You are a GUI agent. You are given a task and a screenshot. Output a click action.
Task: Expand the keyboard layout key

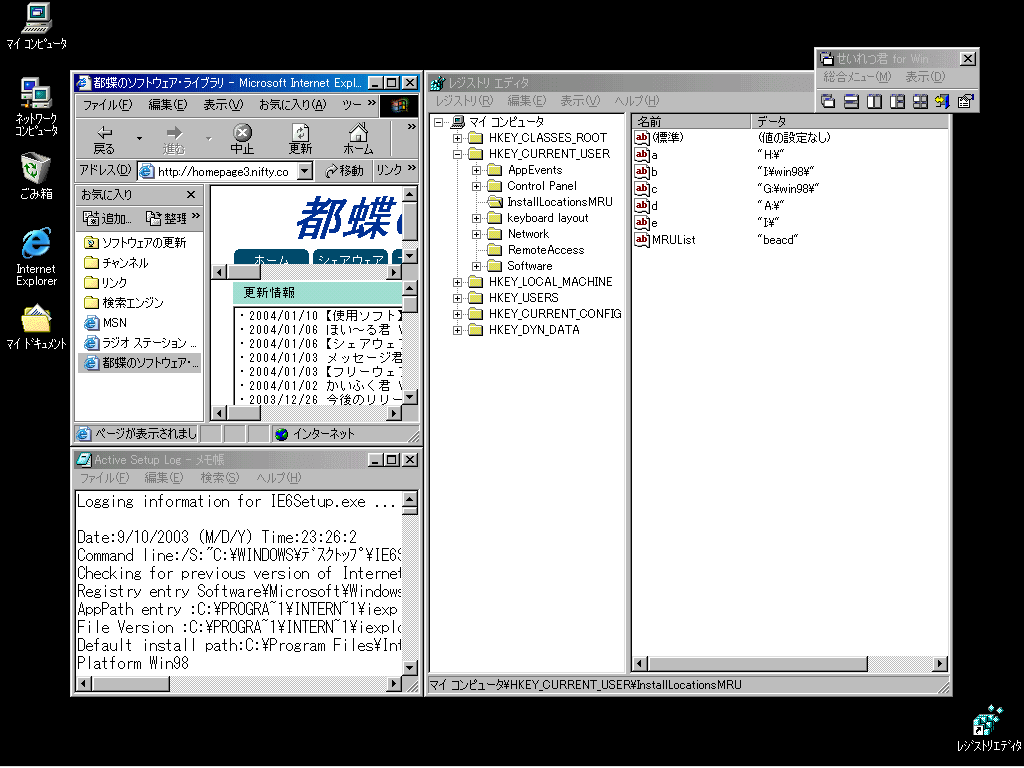click(477, 218)
